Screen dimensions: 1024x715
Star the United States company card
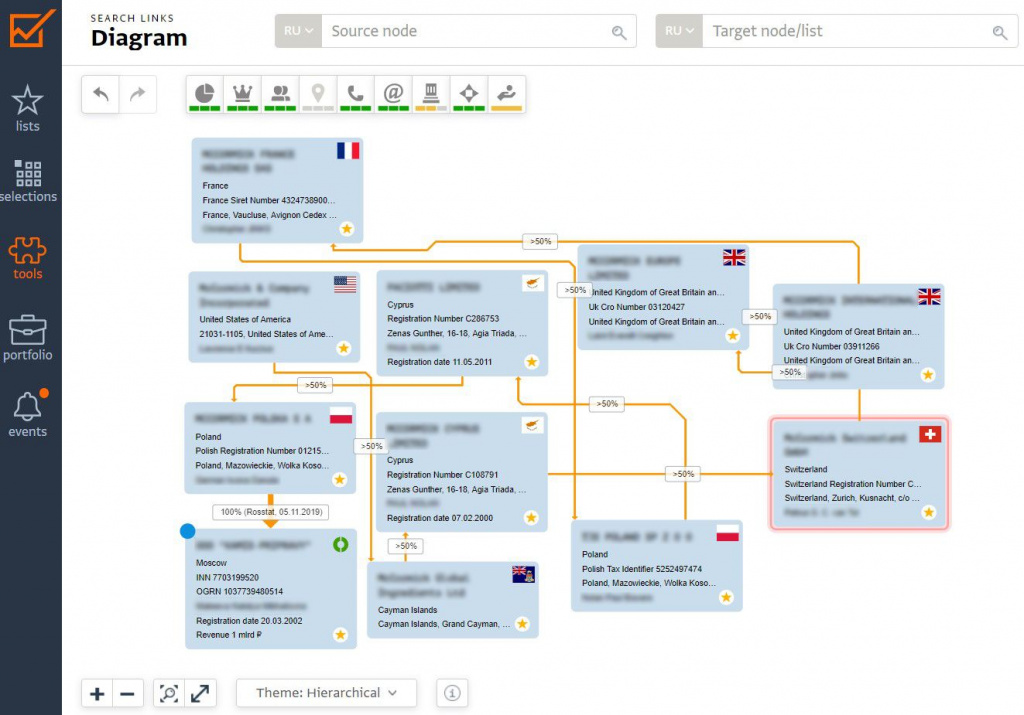click(x=344, y=348)
